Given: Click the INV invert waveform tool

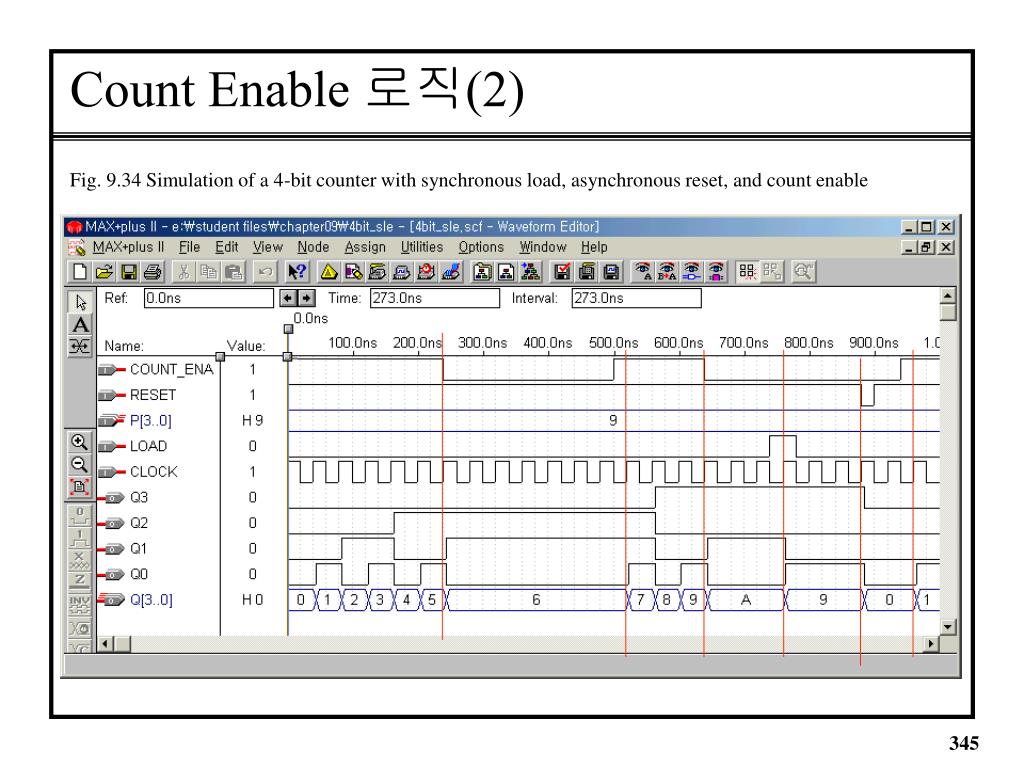Looking at the screenshot, I should click(x=80, y=605).
